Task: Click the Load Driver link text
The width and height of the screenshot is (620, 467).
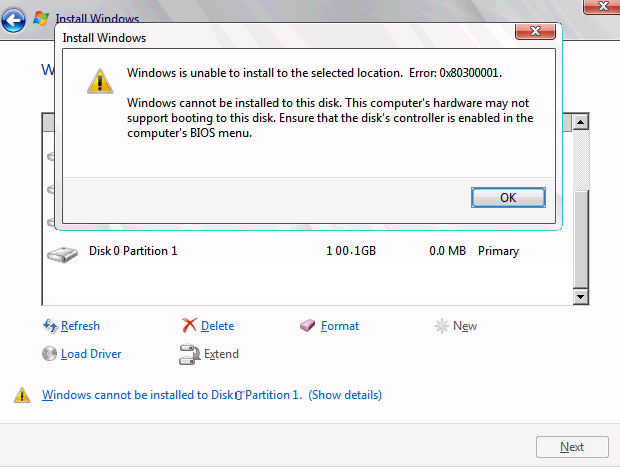Action: (91, 354)
